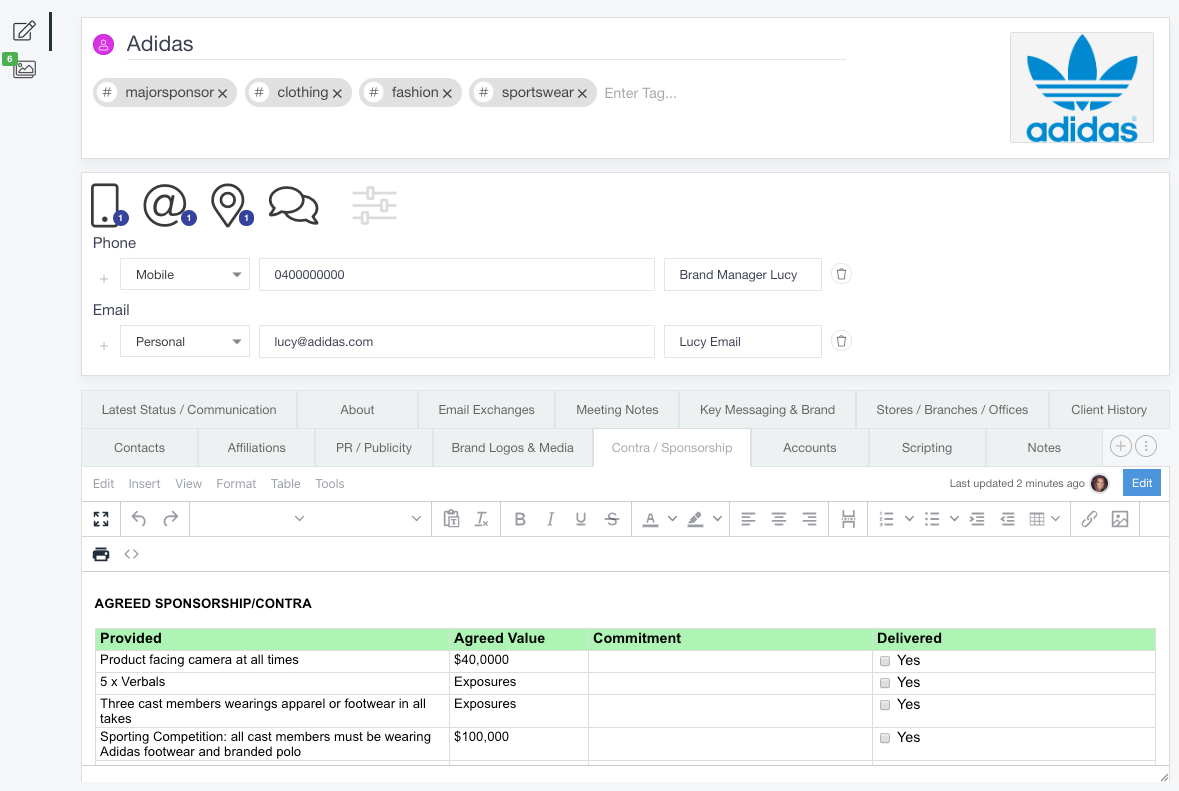Open the circled three-dots tab options
Viewport: 1179px width, 791px height.
click(1145, 446)
